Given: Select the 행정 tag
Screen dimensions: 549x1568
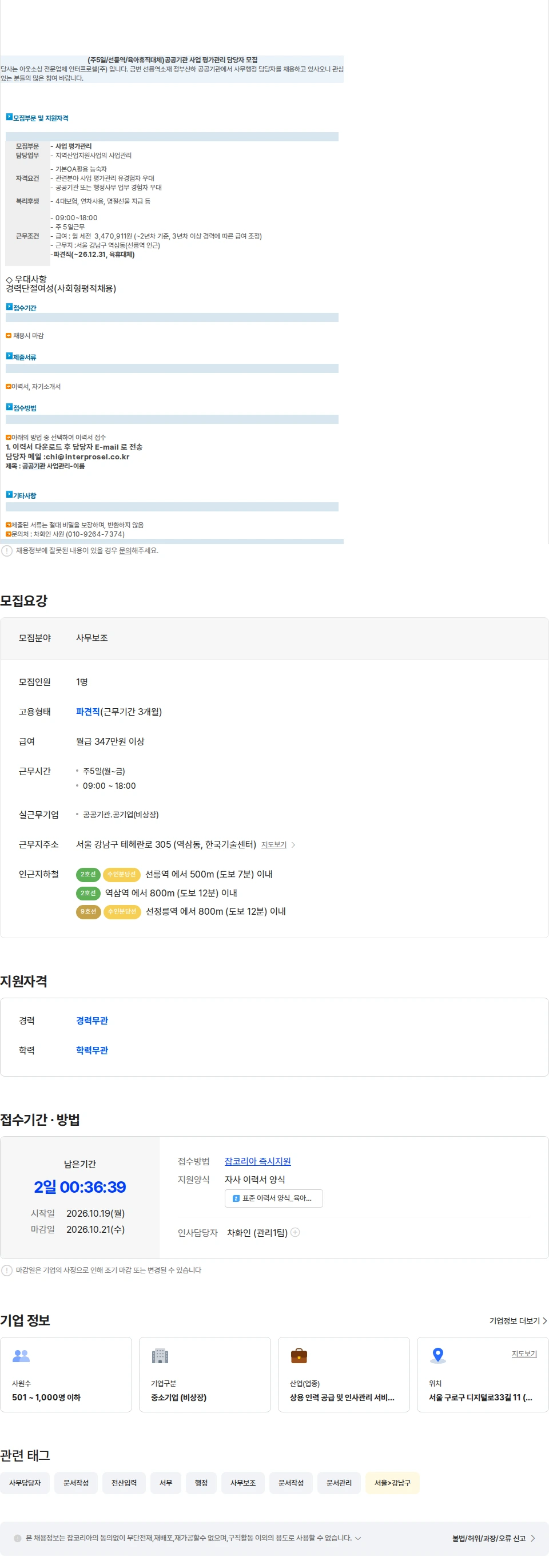Looking at the screenshot, I should 201,1483.
